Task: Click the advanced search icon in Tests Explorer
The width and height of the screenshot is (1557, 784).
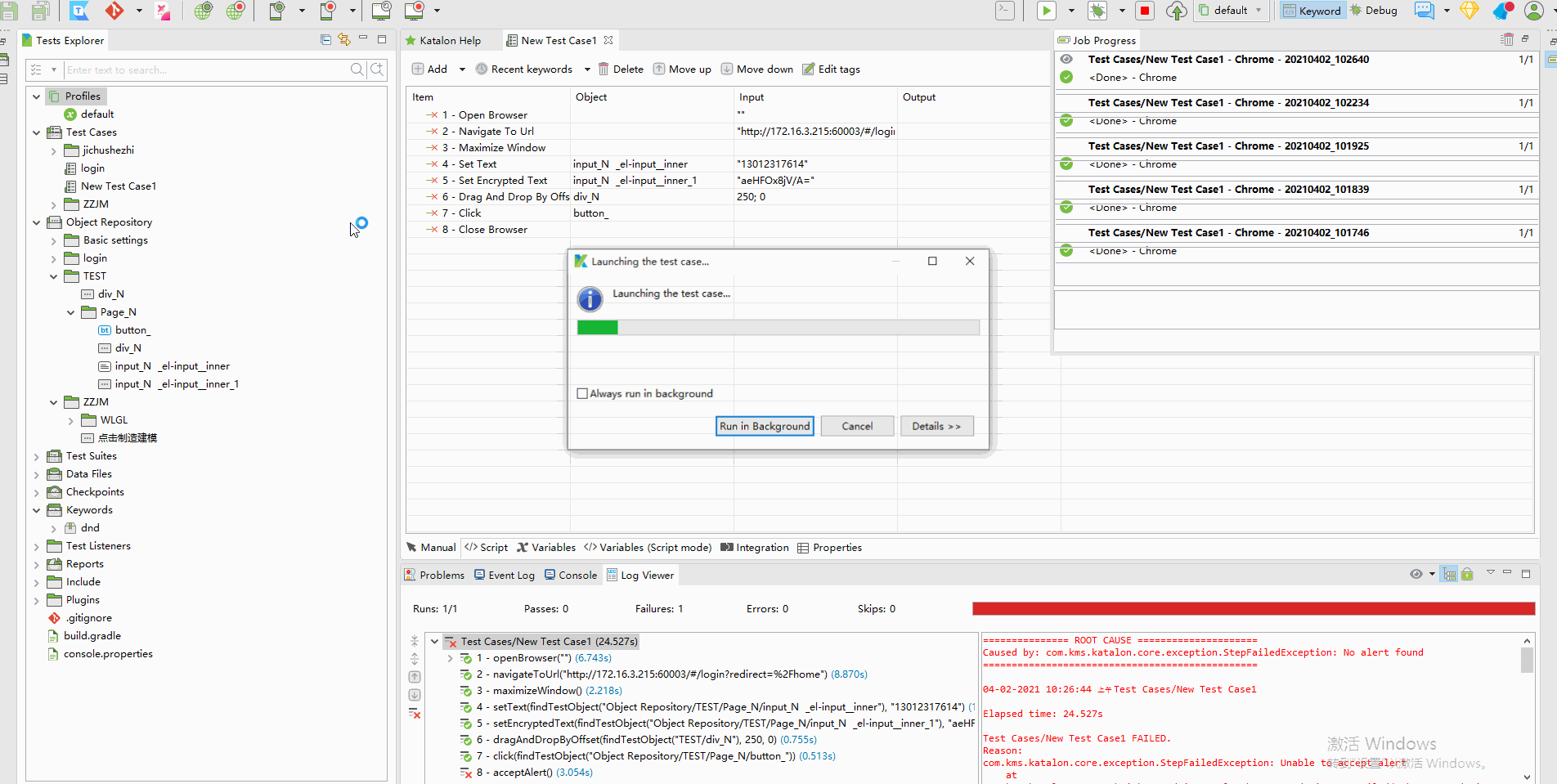Action: coord(377,69)
